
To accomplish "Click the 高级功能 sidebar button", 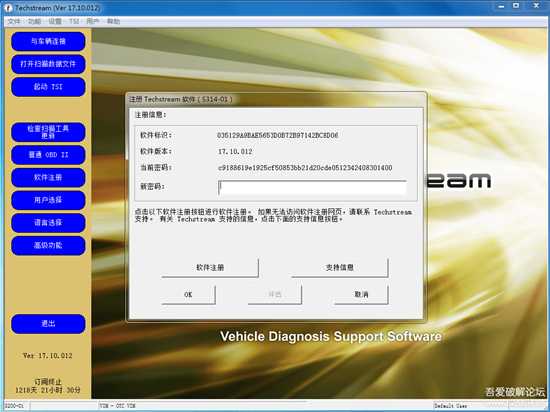I will pyautogui.click(x=48, y=245).
